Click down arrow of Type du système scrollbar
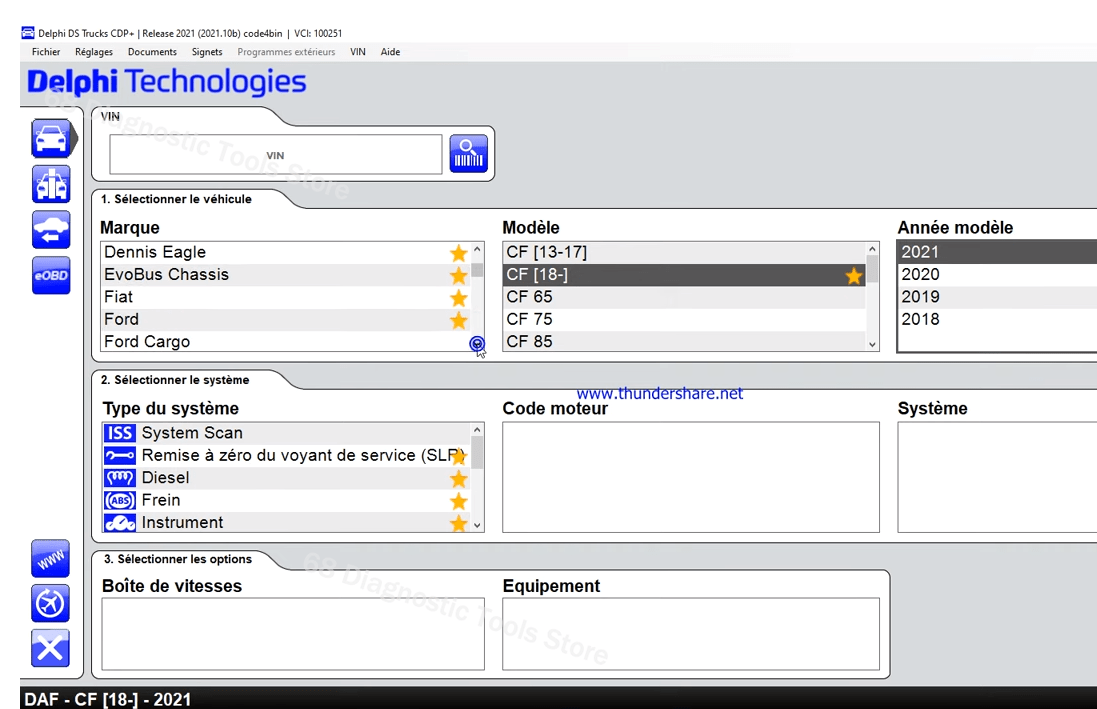Screen dimensions: 1097x709 point(477,525)
